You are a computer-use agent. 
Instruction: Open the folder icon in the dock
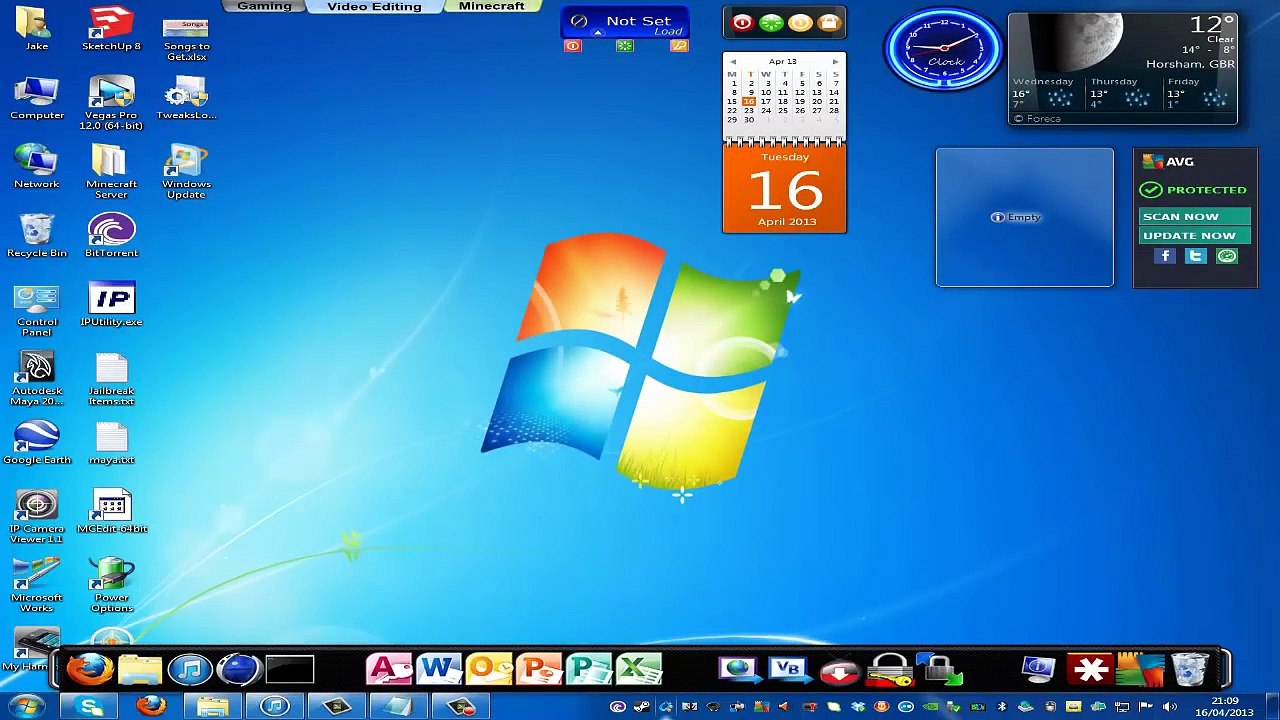tap(140, 668)
